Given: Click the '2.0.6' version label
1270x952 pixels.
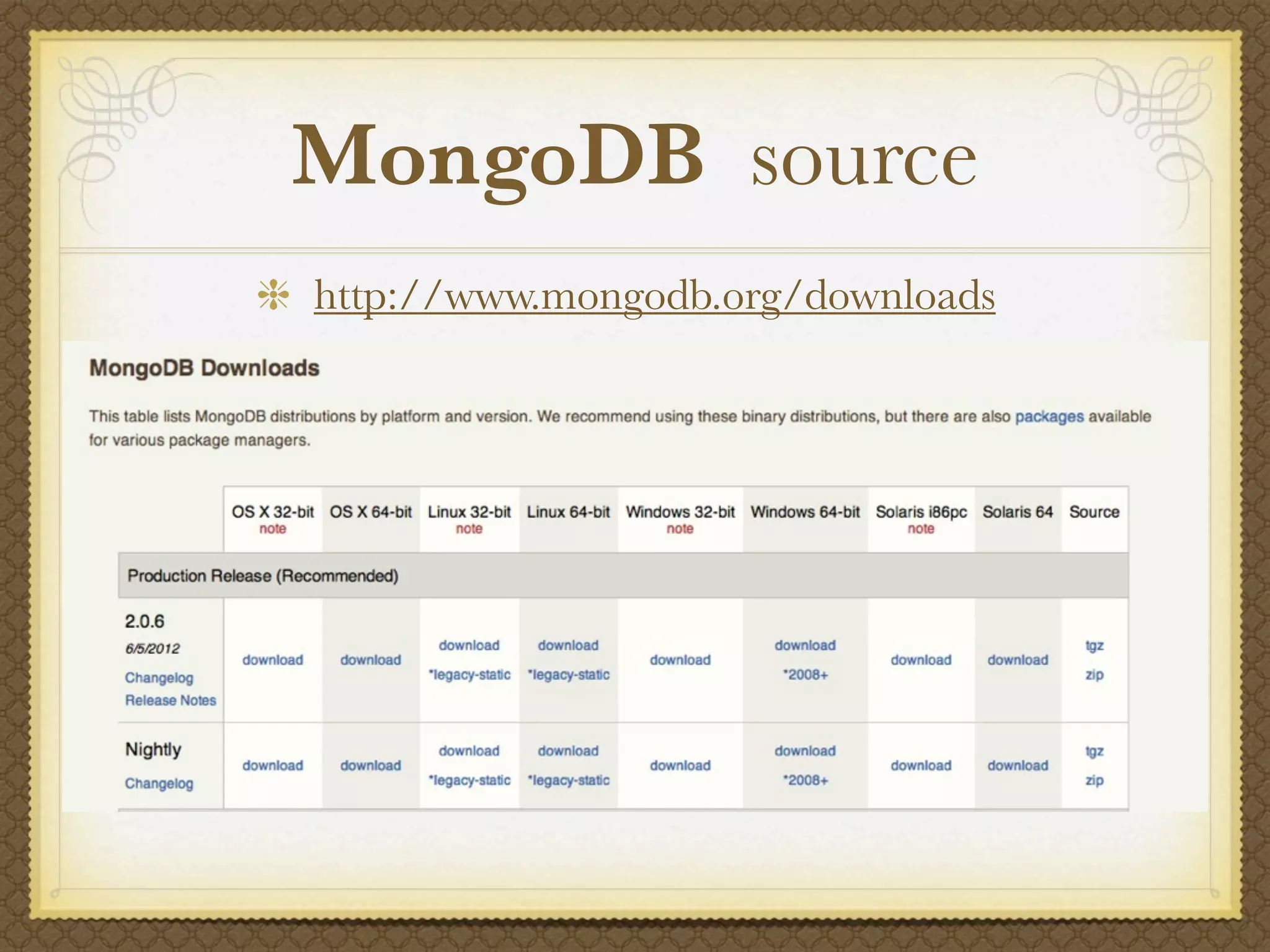Looking at the screenshot, I should (144, 621).
